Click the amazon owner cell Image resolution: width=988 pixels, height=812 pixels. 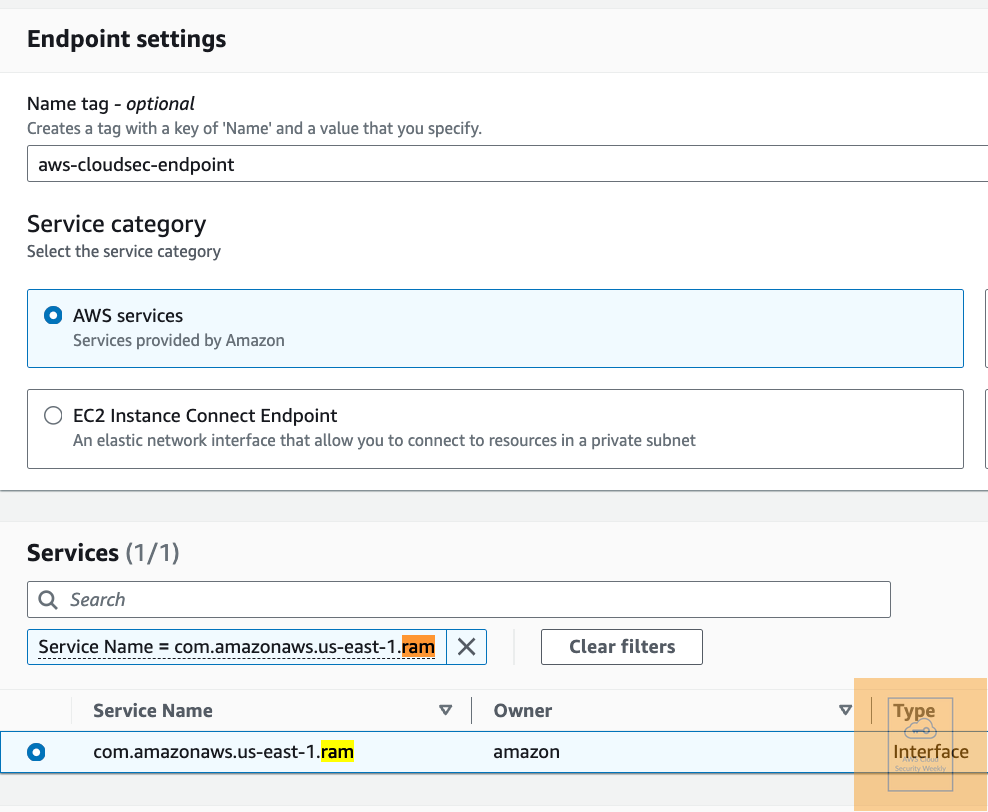click(x=526, y=752)
